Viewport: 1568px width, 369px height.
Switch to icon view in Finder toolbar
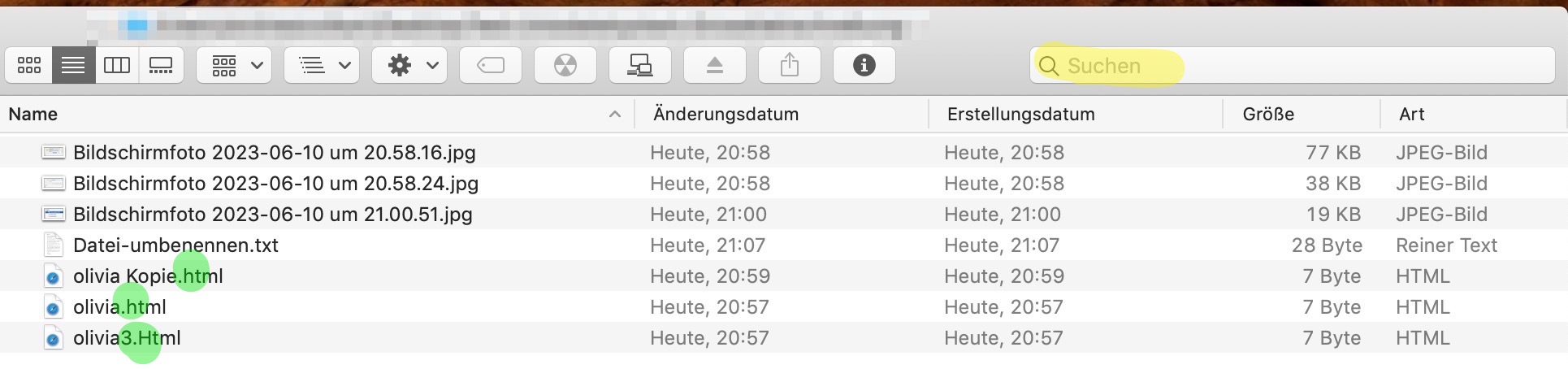(x=29, y=65)
